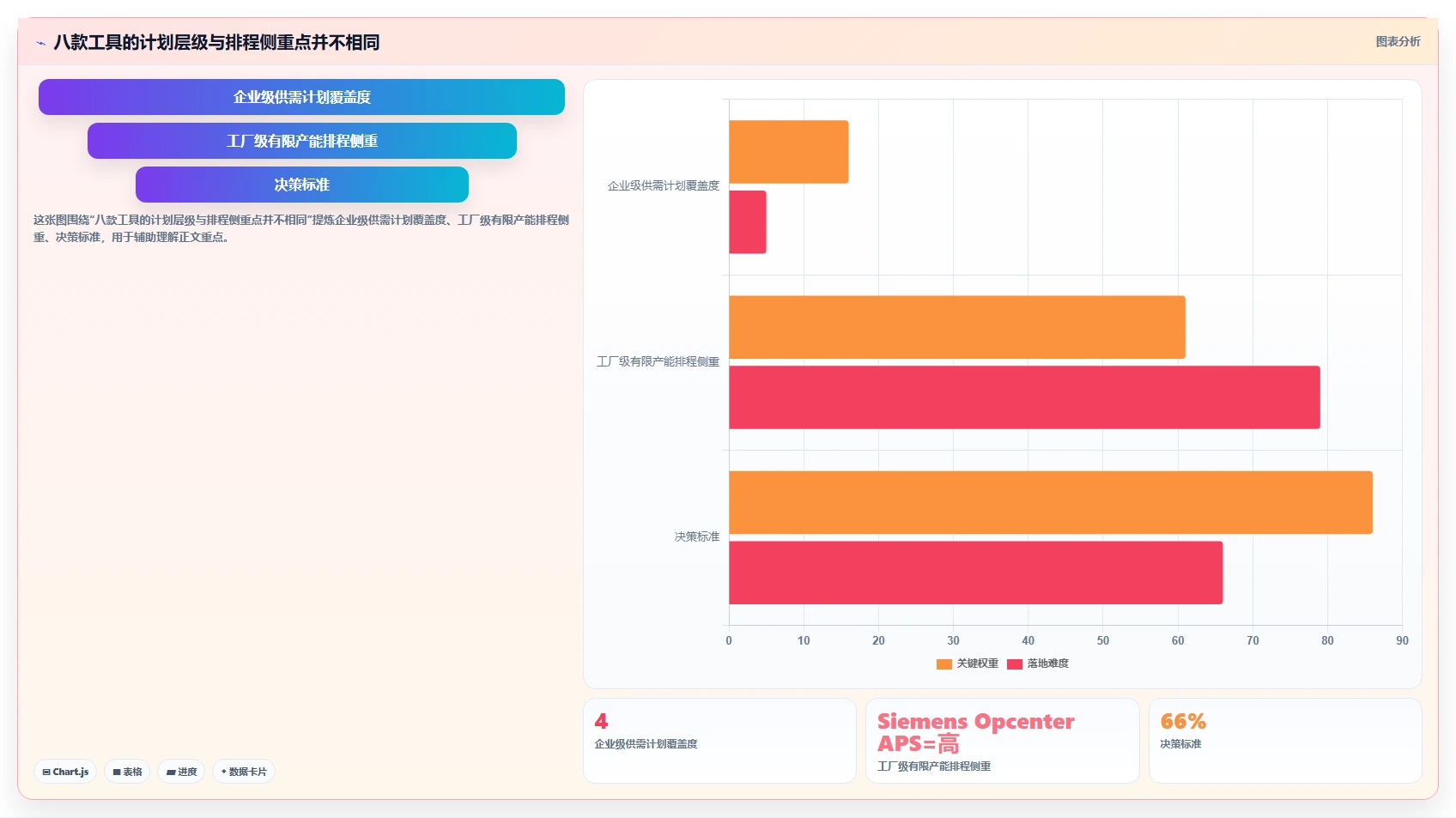
Task: Click the 企业级供需计划覆盖度 caption under 4
Action: [x=646, y=744]
